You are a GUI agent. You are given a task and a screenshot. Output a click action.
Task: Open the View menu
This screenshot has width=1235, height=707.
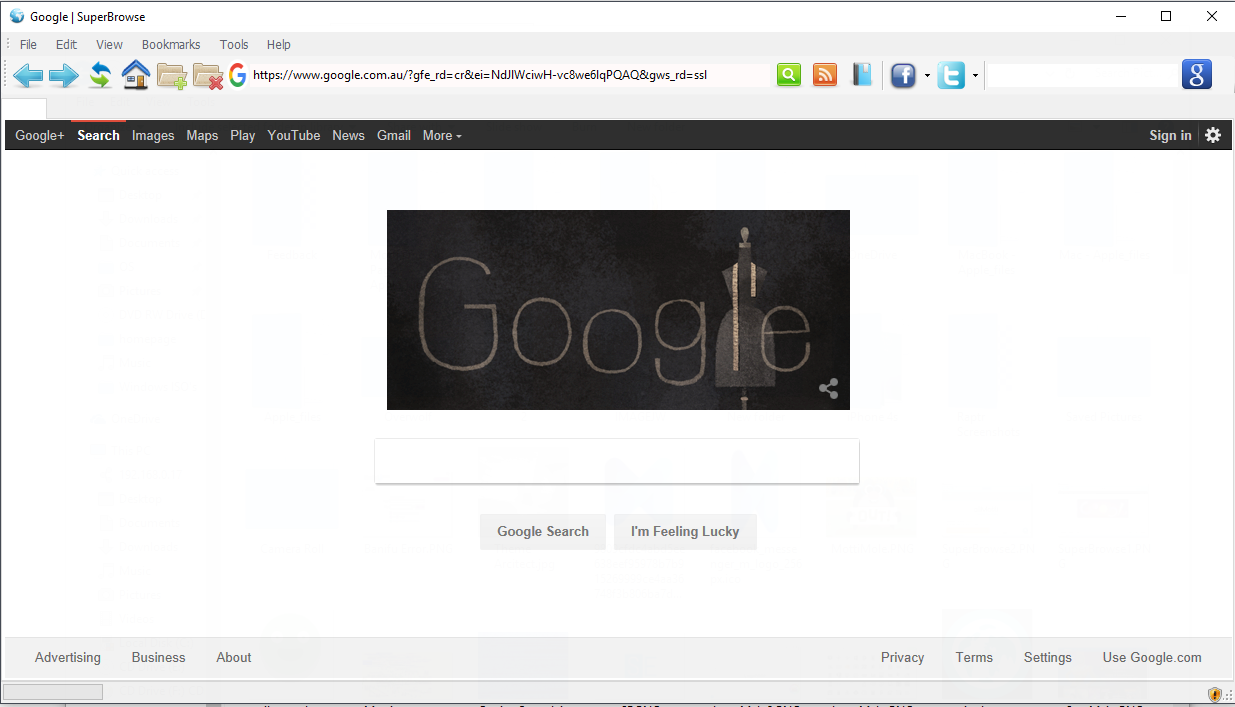(x=109, y=44)
